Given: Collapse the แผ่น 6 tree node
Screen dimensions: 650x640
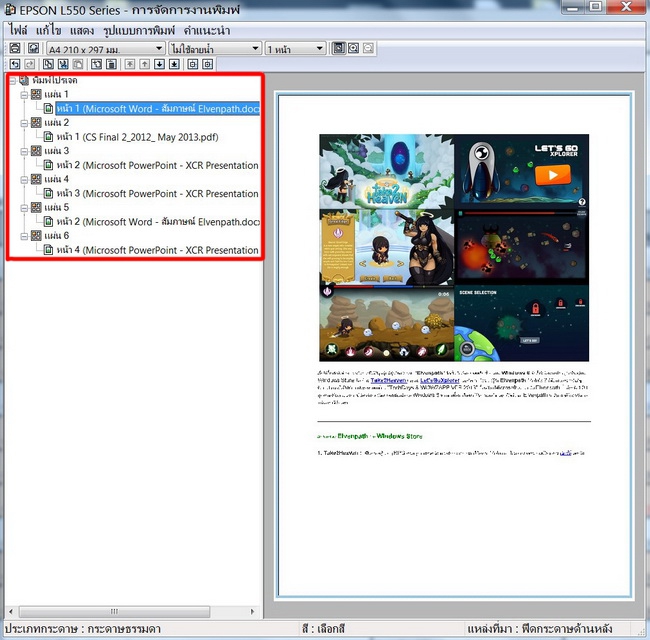Looking at the screenshot, I should pos(24,236).
